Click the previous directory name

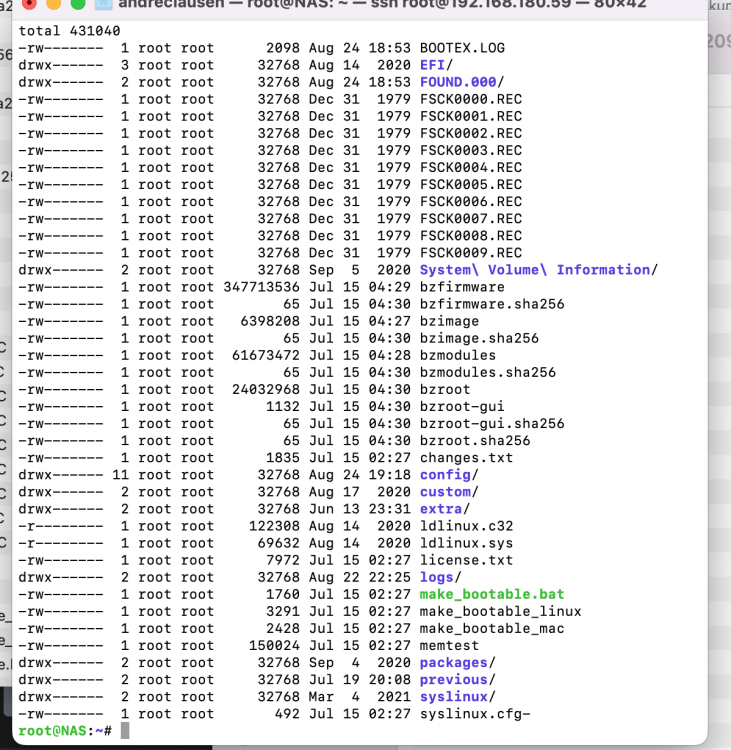(x=454, y=680)
